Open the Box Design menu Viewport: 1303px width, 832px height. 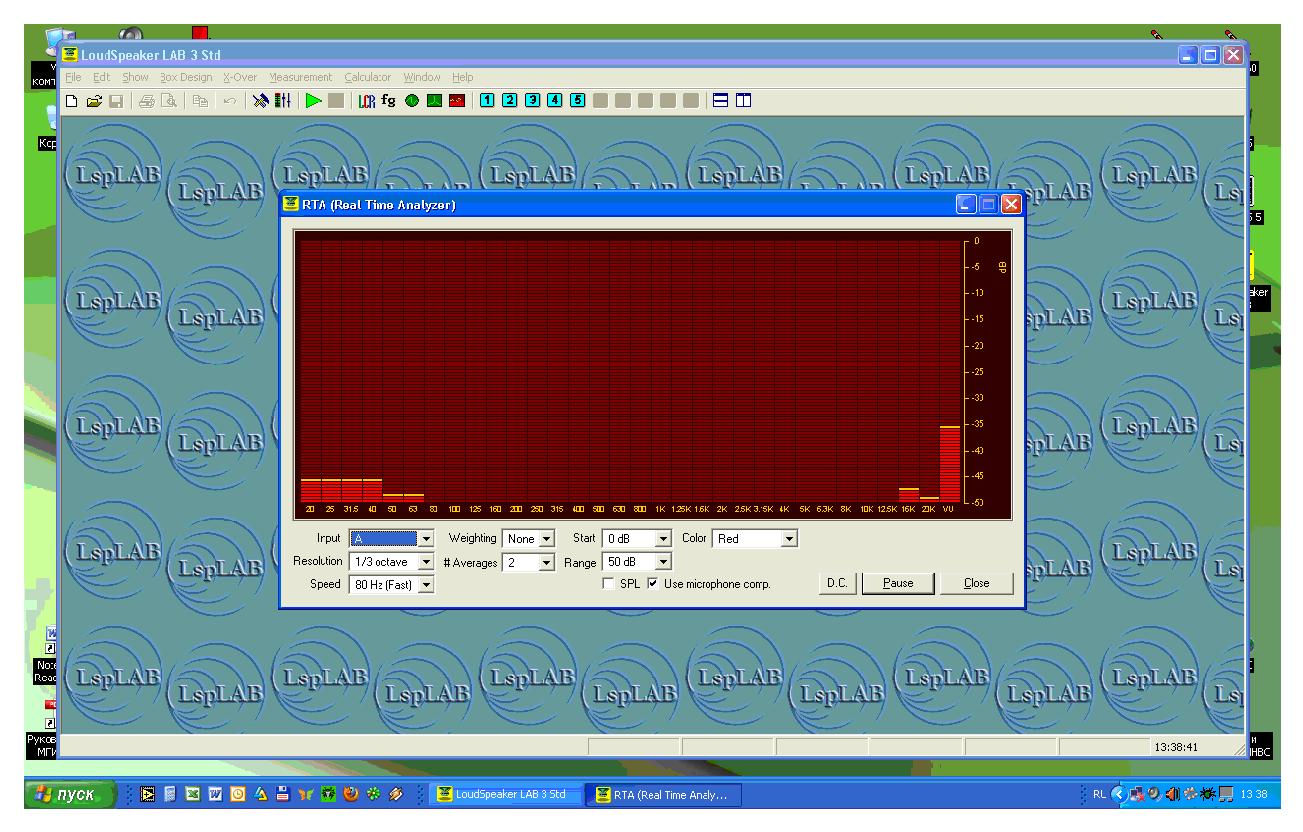[x=186, y=77]
